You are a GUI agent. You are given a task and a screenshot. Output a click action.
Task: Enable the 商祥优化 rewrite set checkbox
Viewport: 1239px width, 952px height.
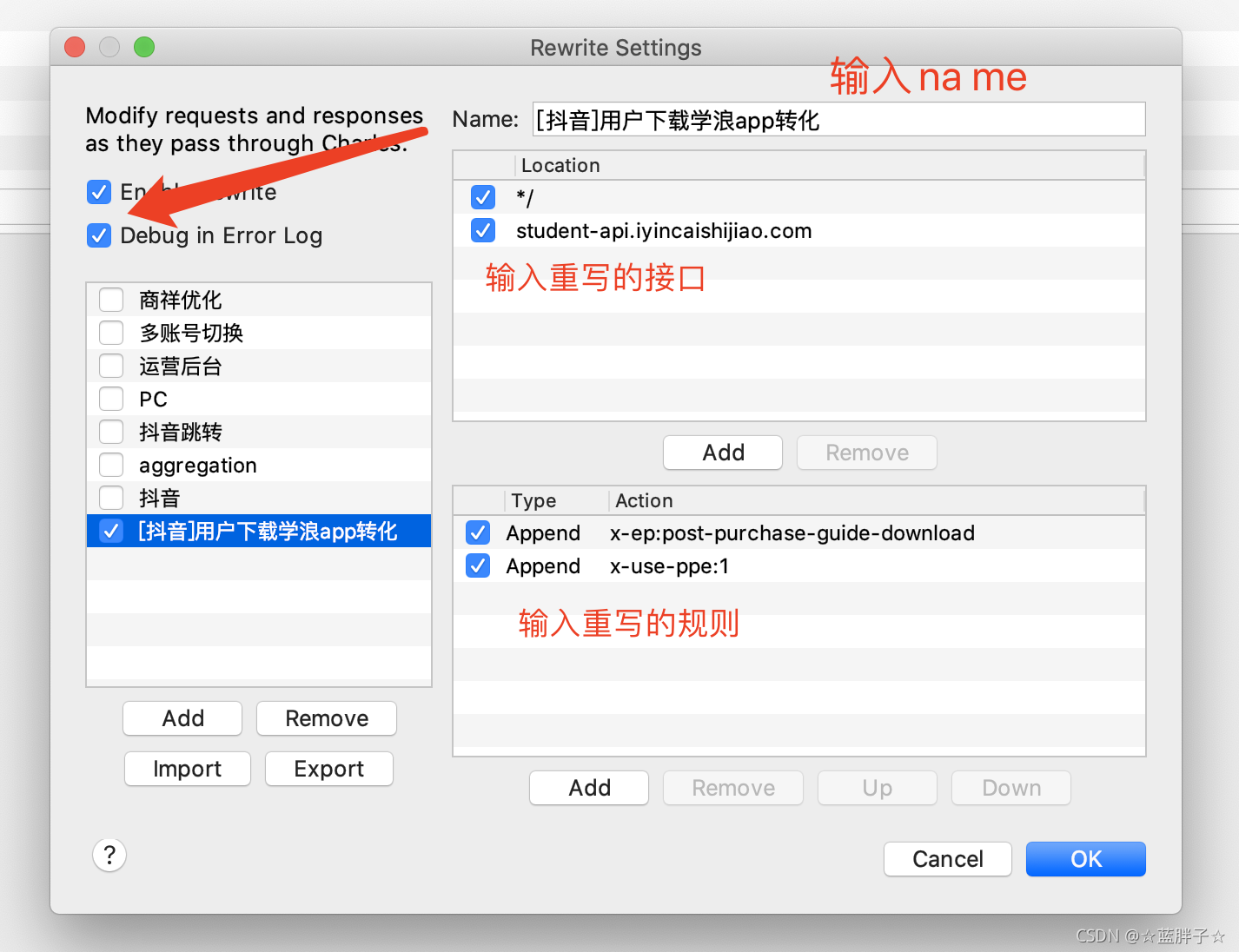point(111,300)
